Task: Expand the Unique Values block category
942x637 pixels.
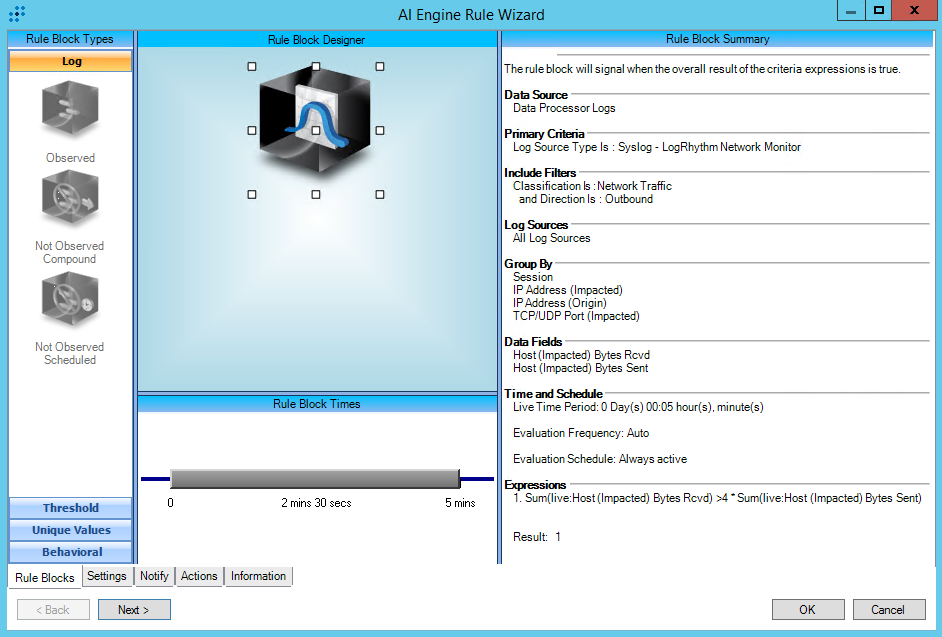Action: tap(71, 530)
